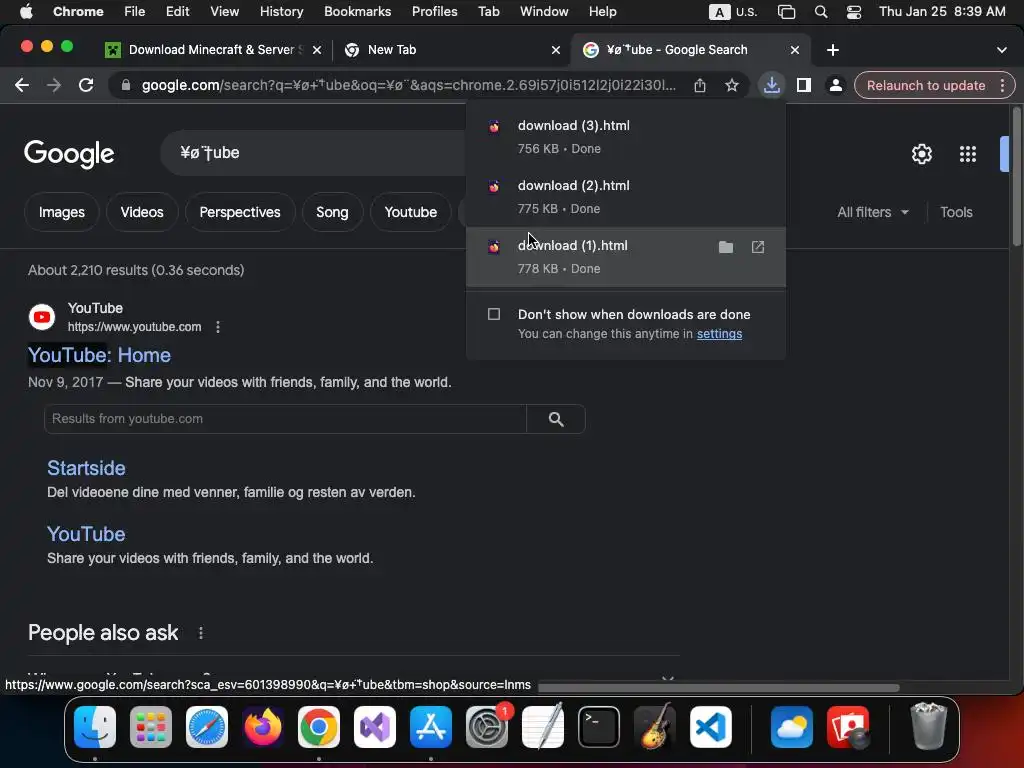Screen dimensions: 1024x768
Task: Open App Store from the Dock
Action: click(431, 727)
